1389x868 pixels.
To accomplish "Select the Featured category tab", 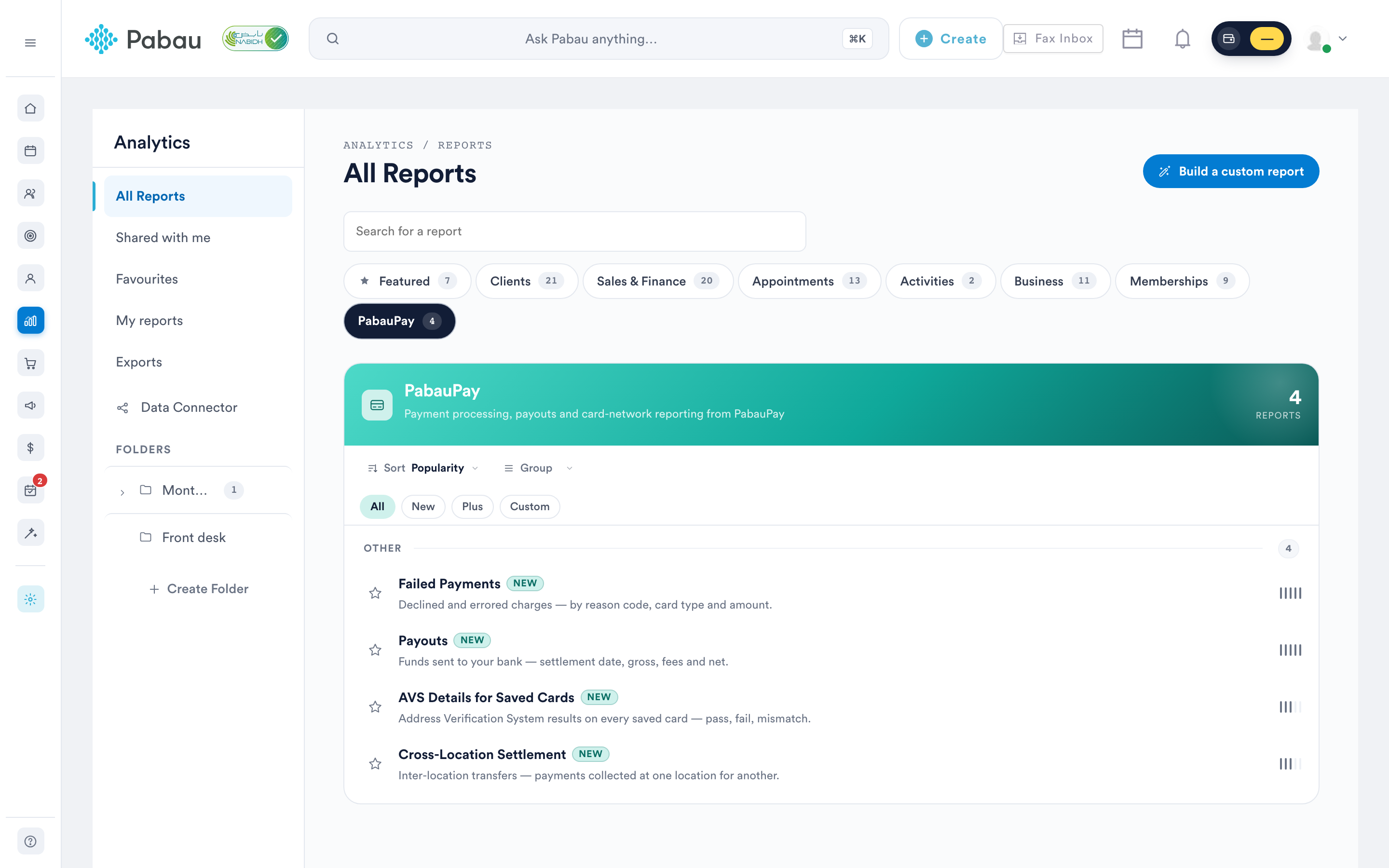I will coord(408,281).
